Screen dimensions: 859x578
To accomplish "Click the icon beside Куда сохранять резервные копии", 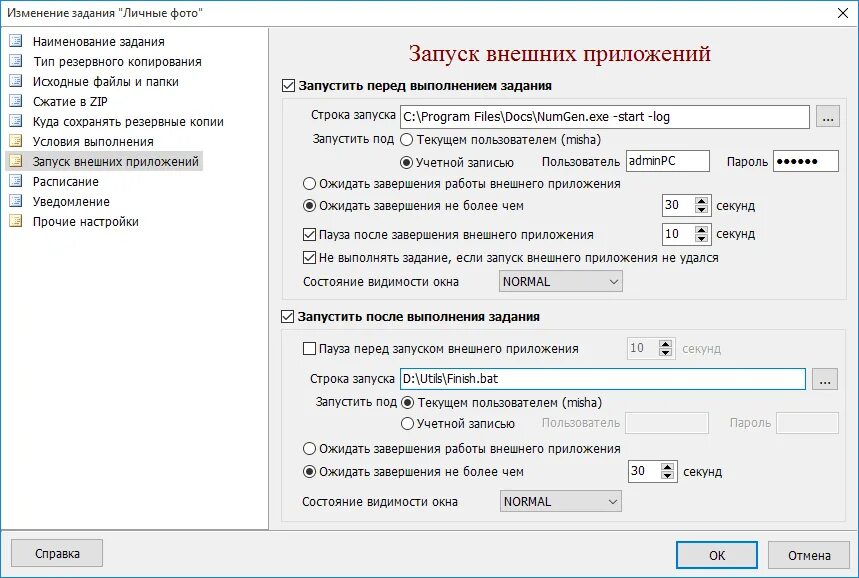I will pyautogui.click(x=16, y=121).
